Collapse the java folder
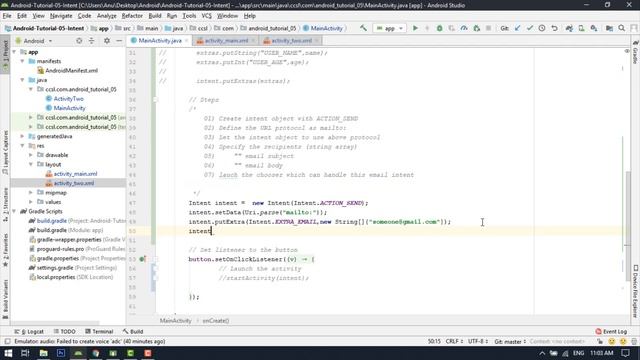This screenshot has height=360, width=640. click(x=23, y=80)
